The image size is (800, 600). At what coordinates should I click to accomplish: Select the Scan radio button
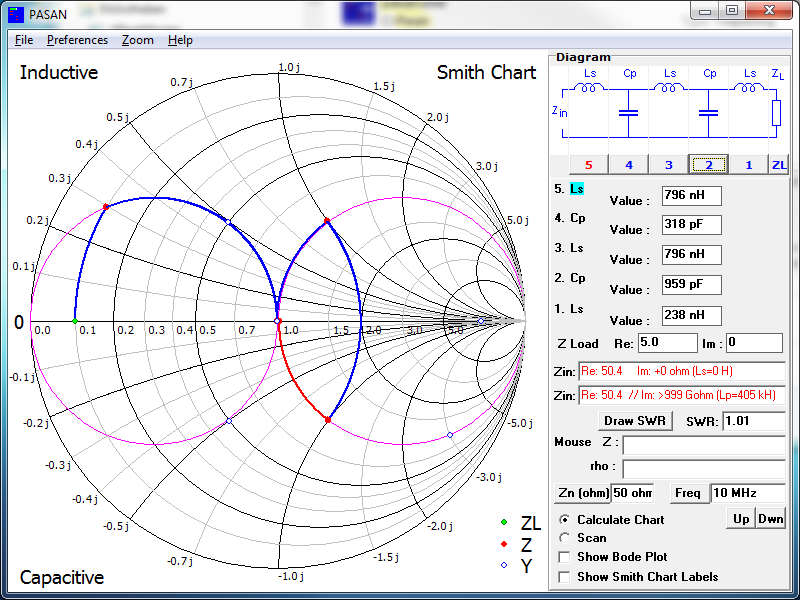point(564,538)
